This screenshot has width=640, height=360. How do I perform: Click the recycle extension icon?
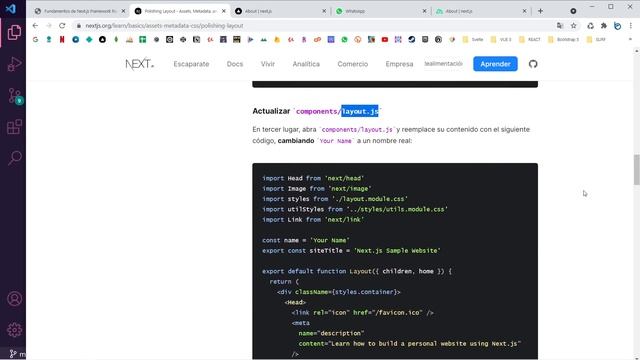coord(590,26)
